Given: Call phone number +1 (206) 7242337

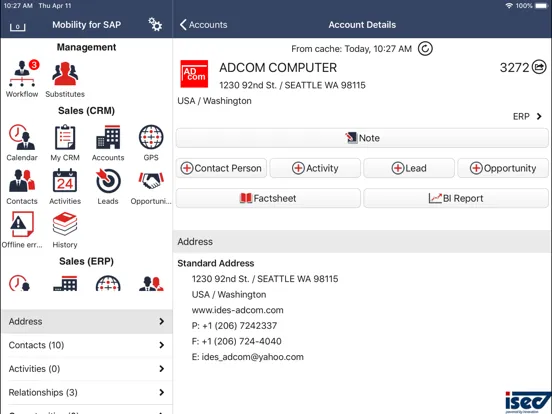Looking at the screenshot, I should coord(239,326).
